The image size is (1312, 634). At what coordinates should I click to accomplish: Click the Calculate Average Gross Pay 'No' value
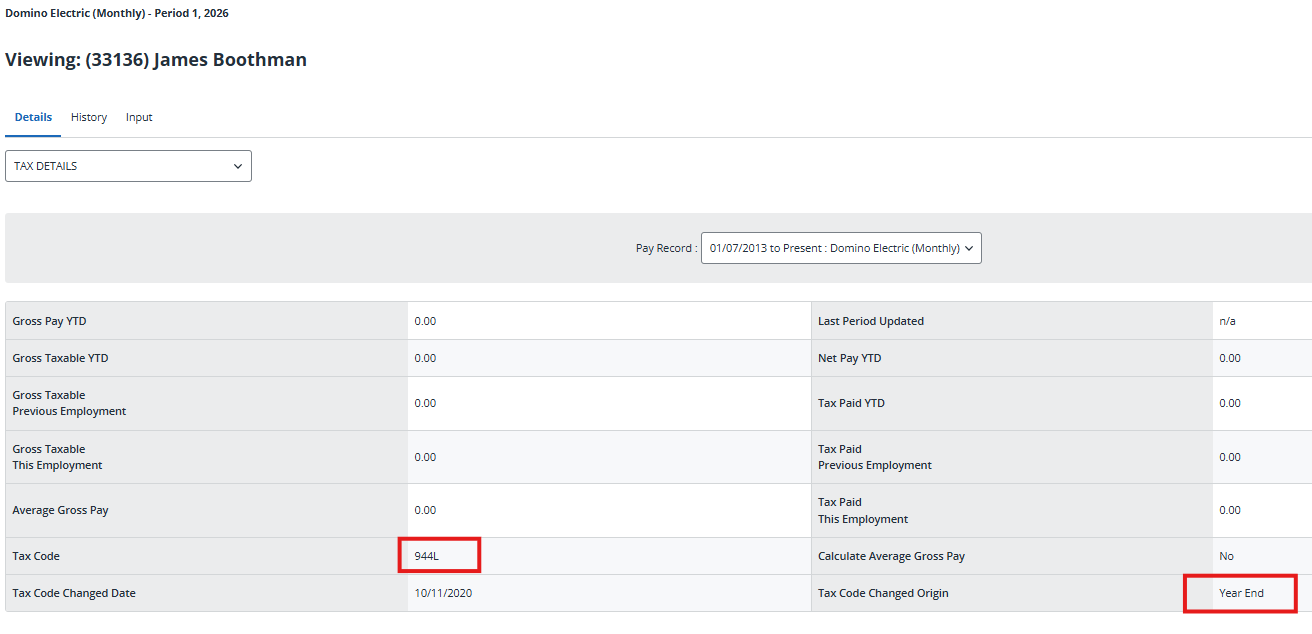click(1226, 556)
